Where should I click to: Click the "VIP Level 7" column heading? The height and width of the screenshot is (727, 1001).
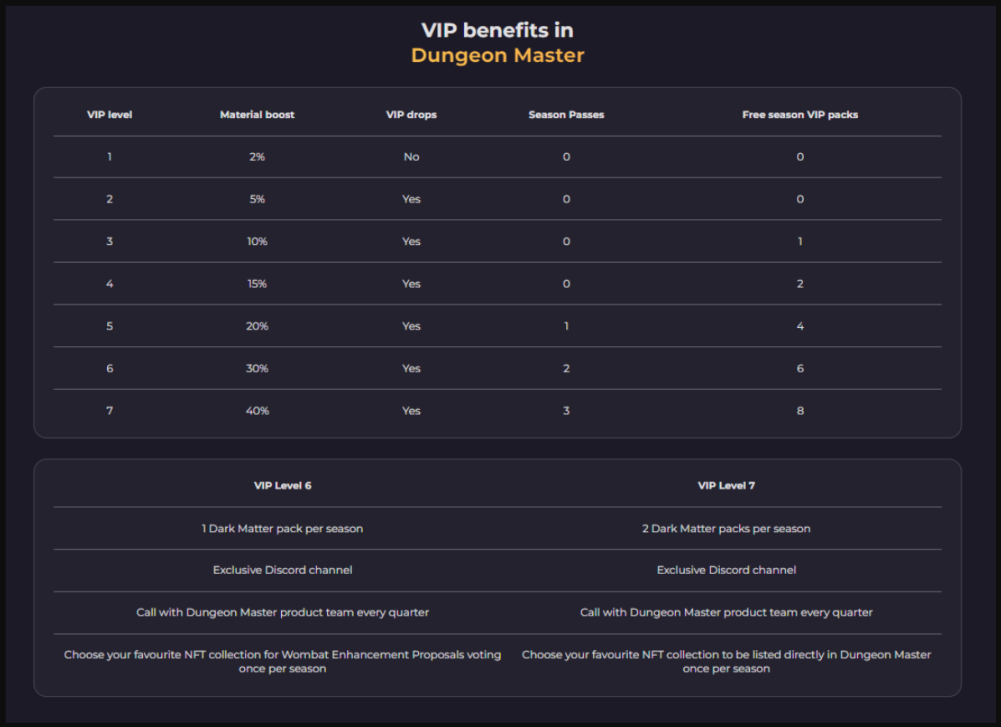pos(726,486)
